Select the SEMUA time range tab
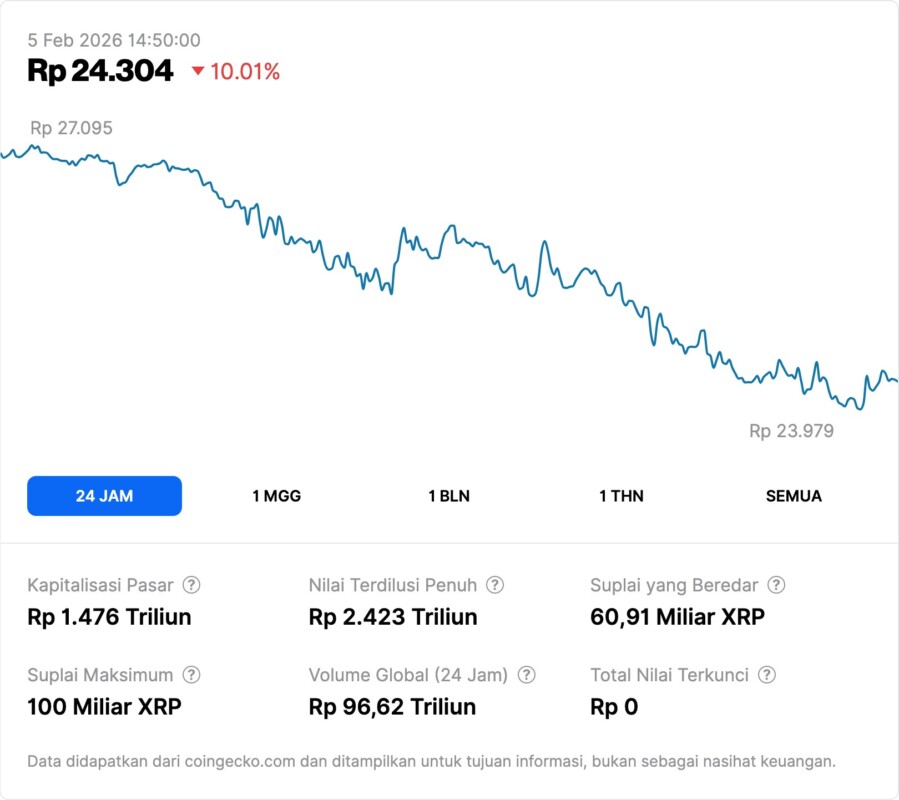 pyautogui.click(x=794, y=496)
